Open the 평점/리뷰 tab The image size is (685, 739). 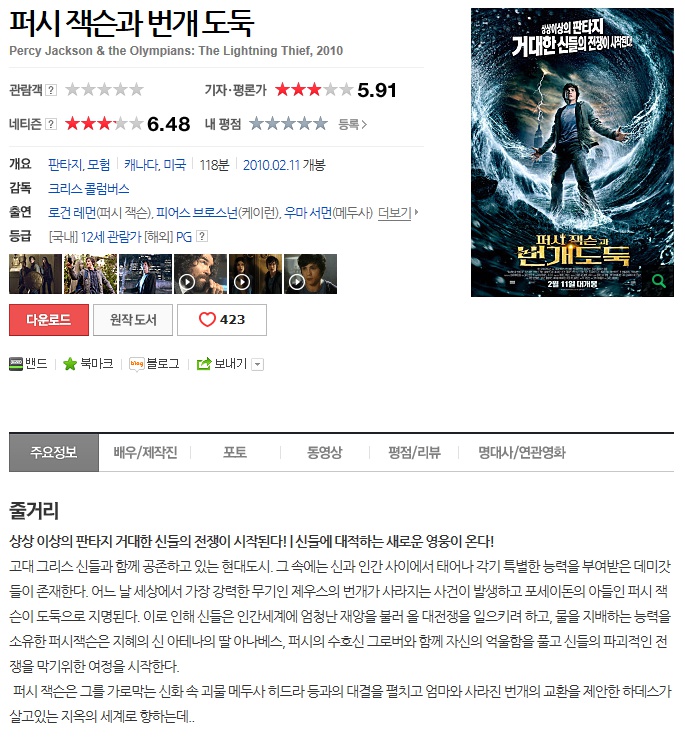point(414,452)
